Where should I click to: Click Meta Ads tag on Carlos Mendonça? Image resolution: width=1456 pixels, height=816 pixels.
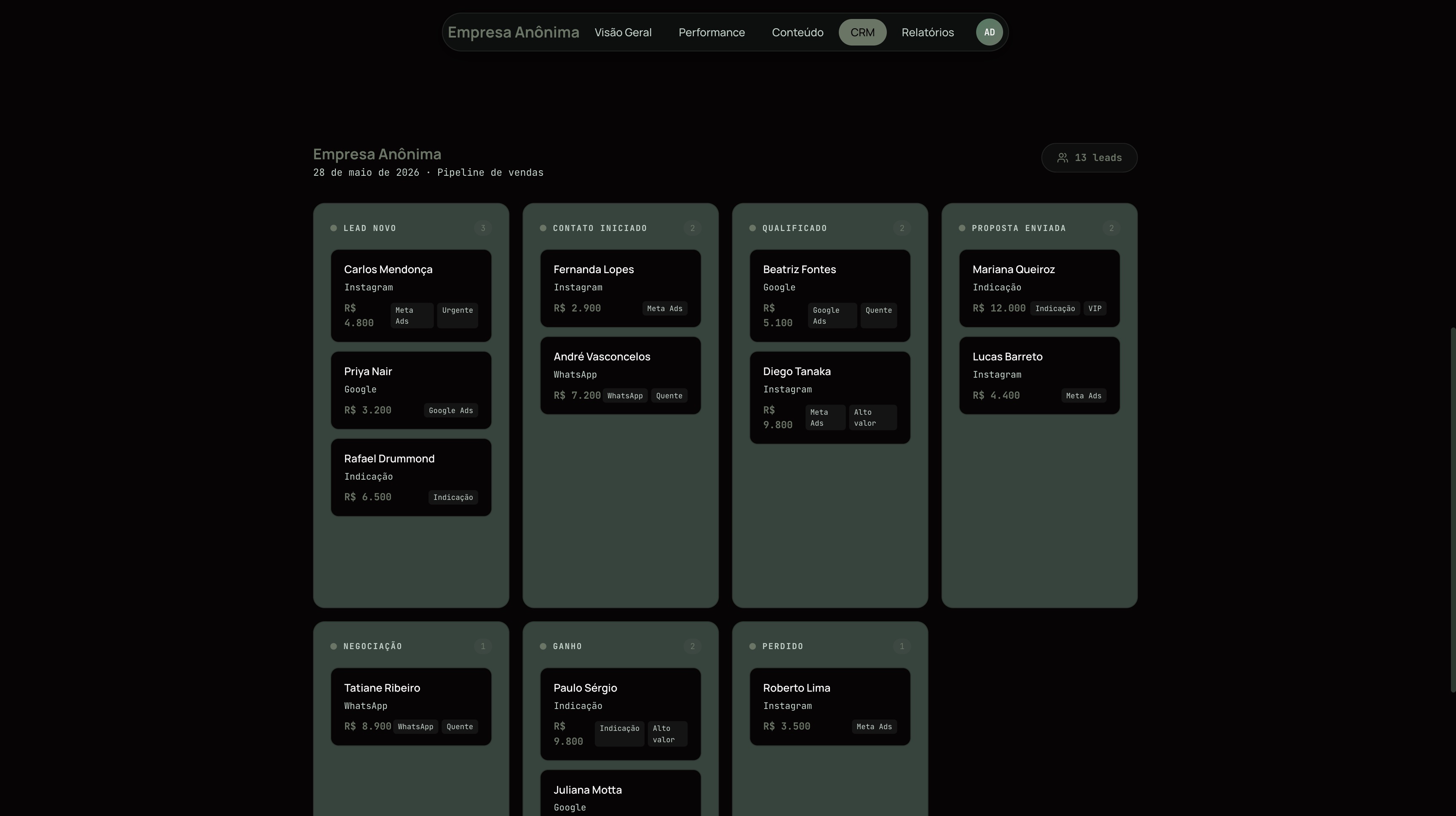tap(412, 316)
